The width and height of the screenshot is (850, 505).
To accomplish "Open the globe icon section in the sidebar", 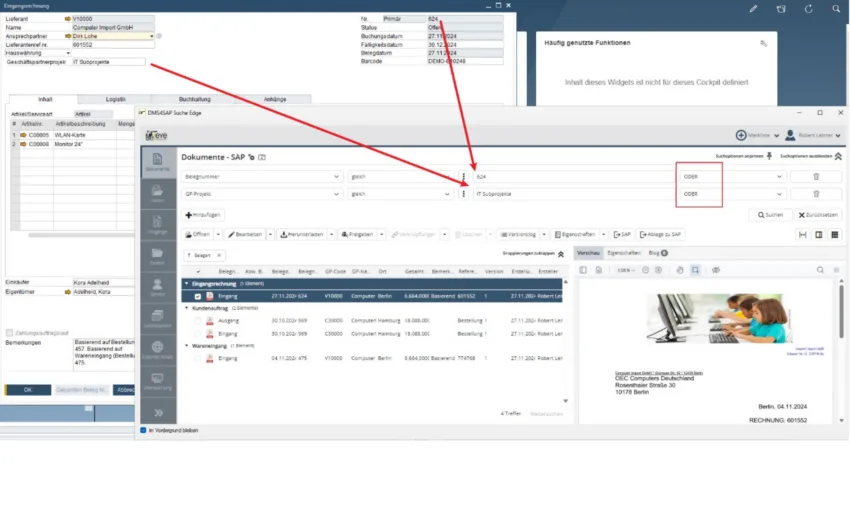I will tap(157, 347).
